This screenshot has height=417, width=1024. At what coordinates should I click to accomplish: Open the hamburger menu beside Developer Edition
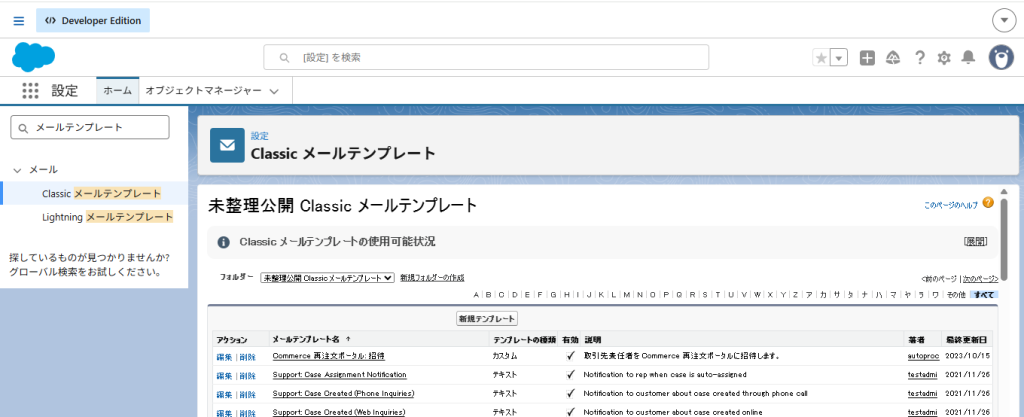click(19, 21)
